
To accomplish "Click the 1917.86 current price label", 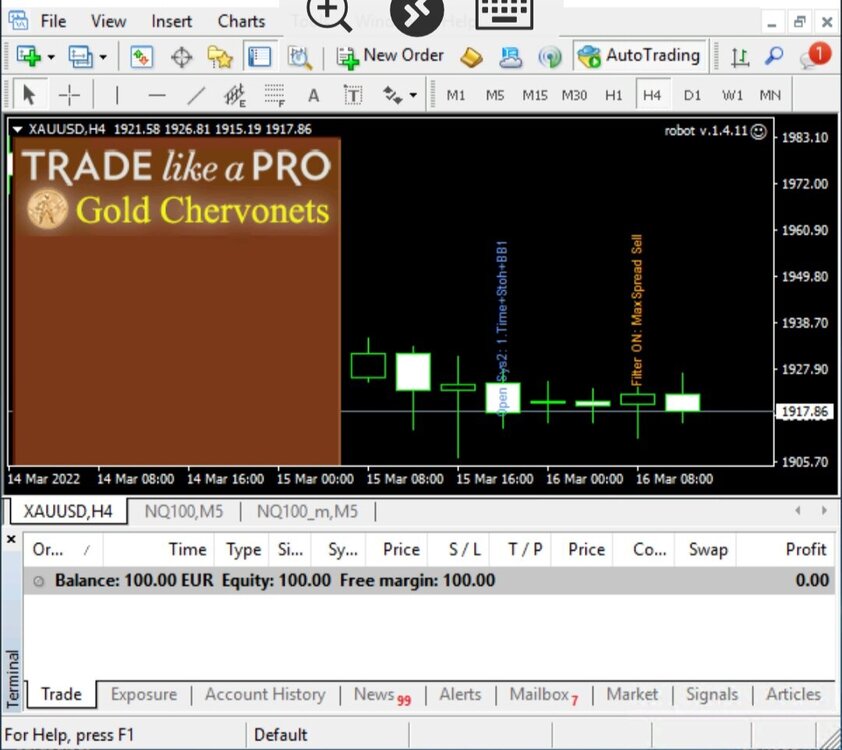I will 804,412.
